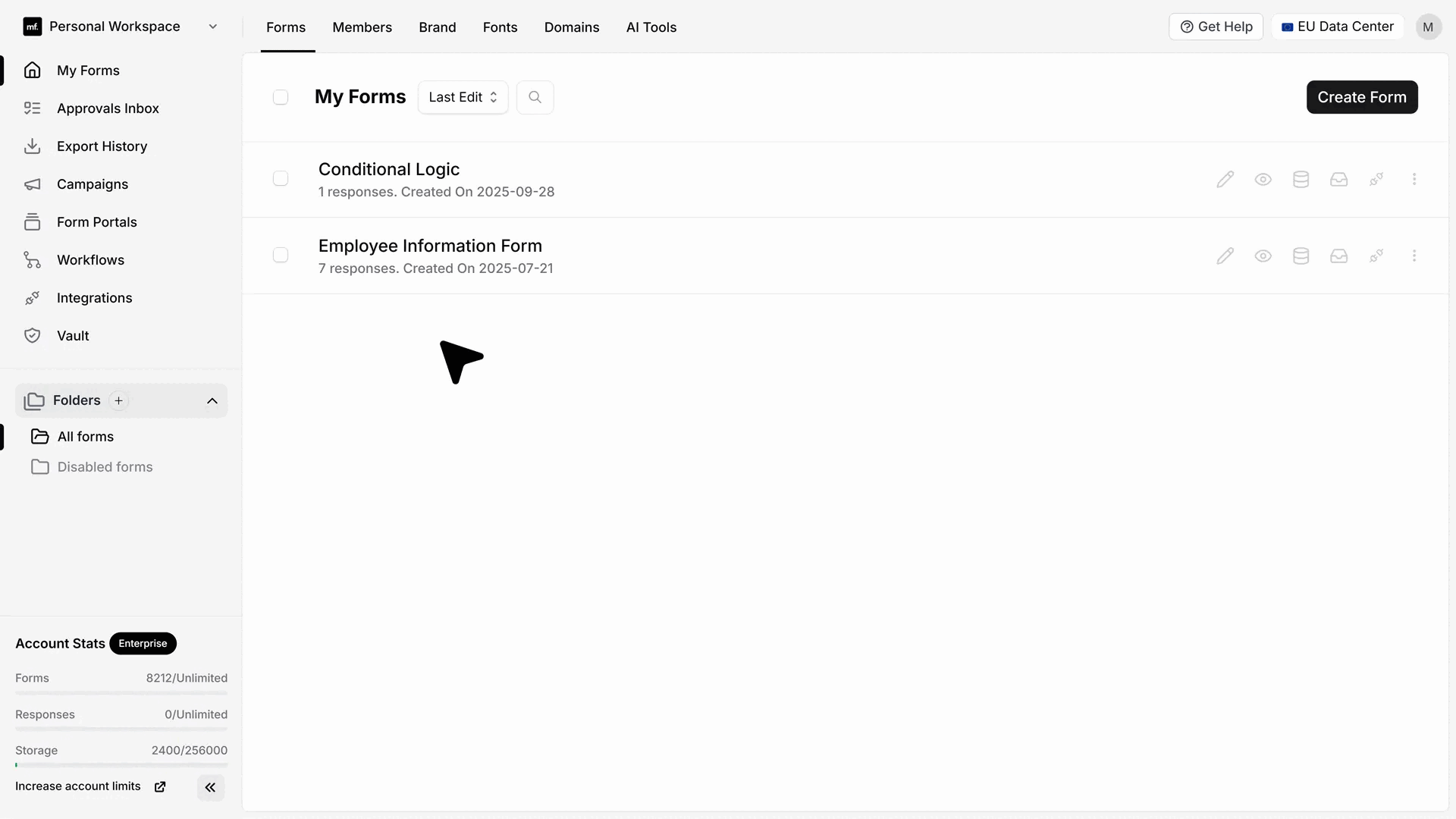Click the search magnifier icon button
The image size is (1456, 819).
point(535,97)
